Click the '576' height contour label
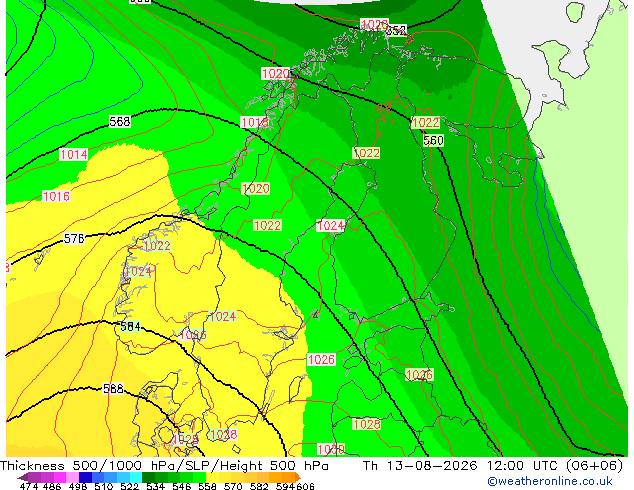The height and width of the screenshot is (490, 634). pyautogui.click(x=74, y=239)
